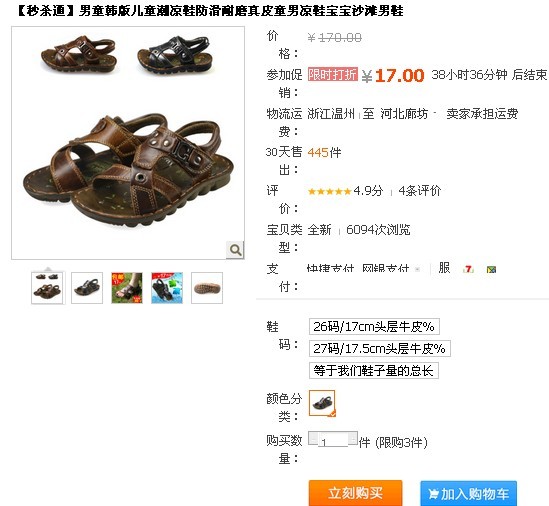Click the 限时打折 promotion badge
Screen dimensions: 549x506
[333, 74]
